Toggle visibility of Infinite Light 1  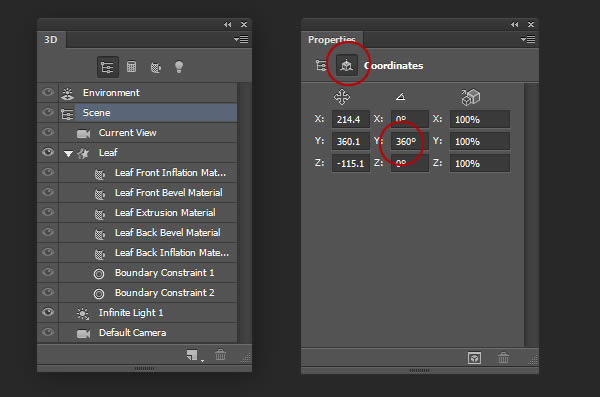point(48,312)
